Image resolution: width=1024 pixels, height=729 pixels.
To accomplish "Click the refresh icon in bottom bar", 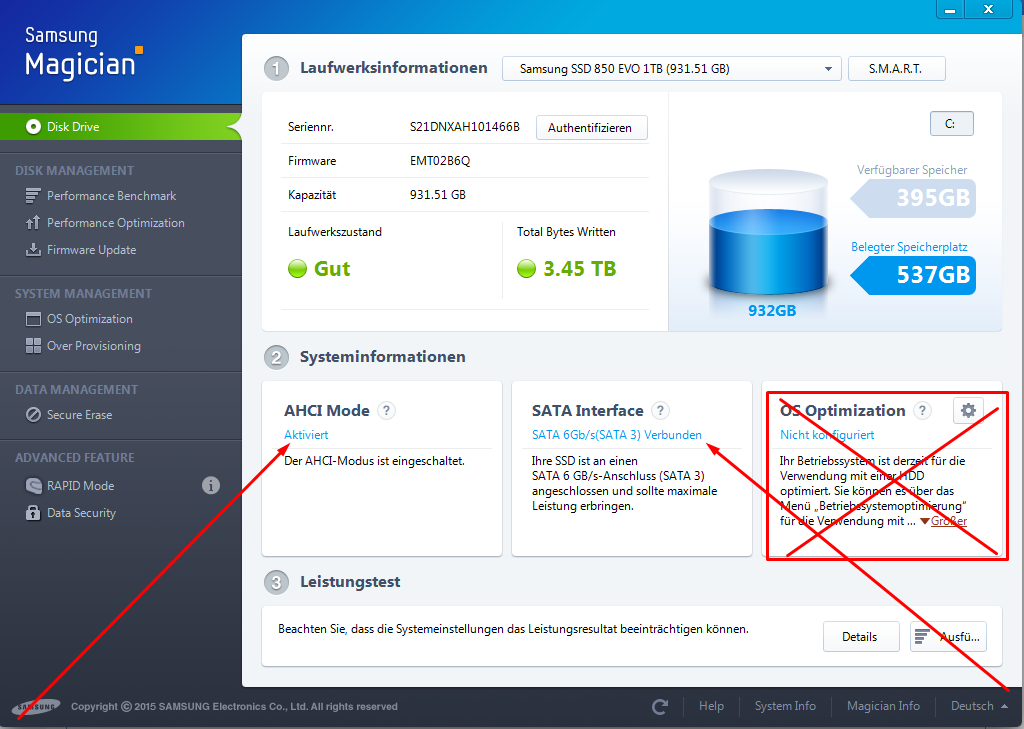I will (660, 706).
